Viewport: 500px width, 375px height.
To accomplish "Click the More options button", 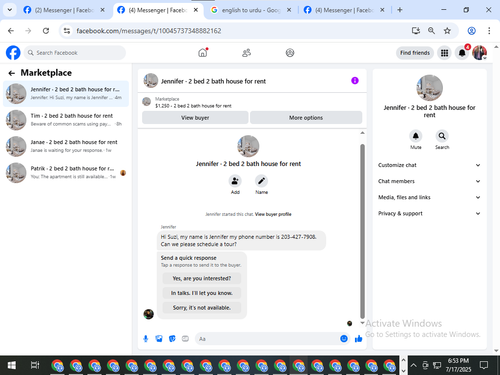I will (306, 118).
